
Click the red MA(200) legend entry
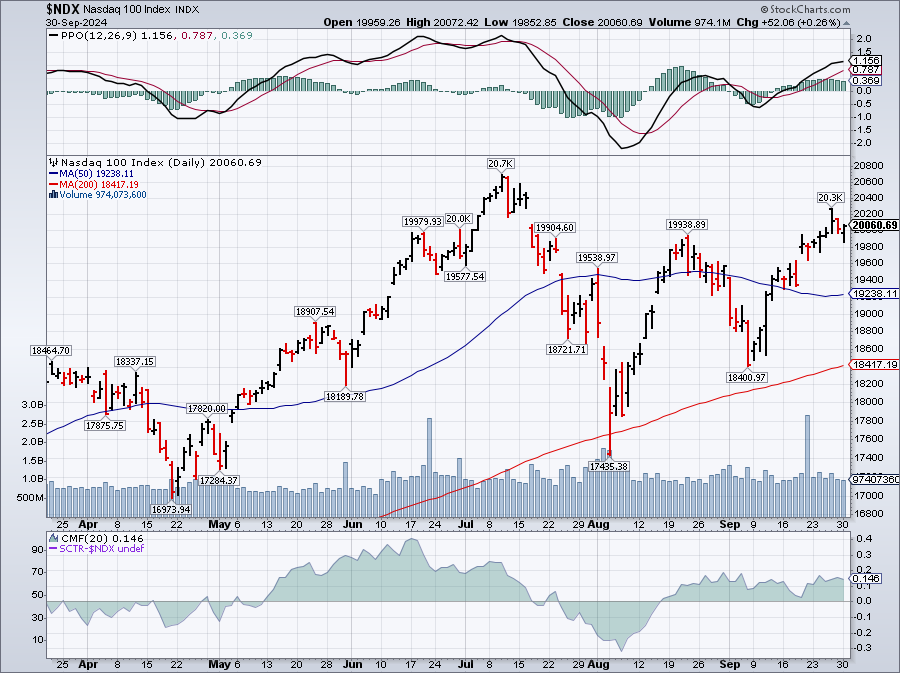(99, 184)
